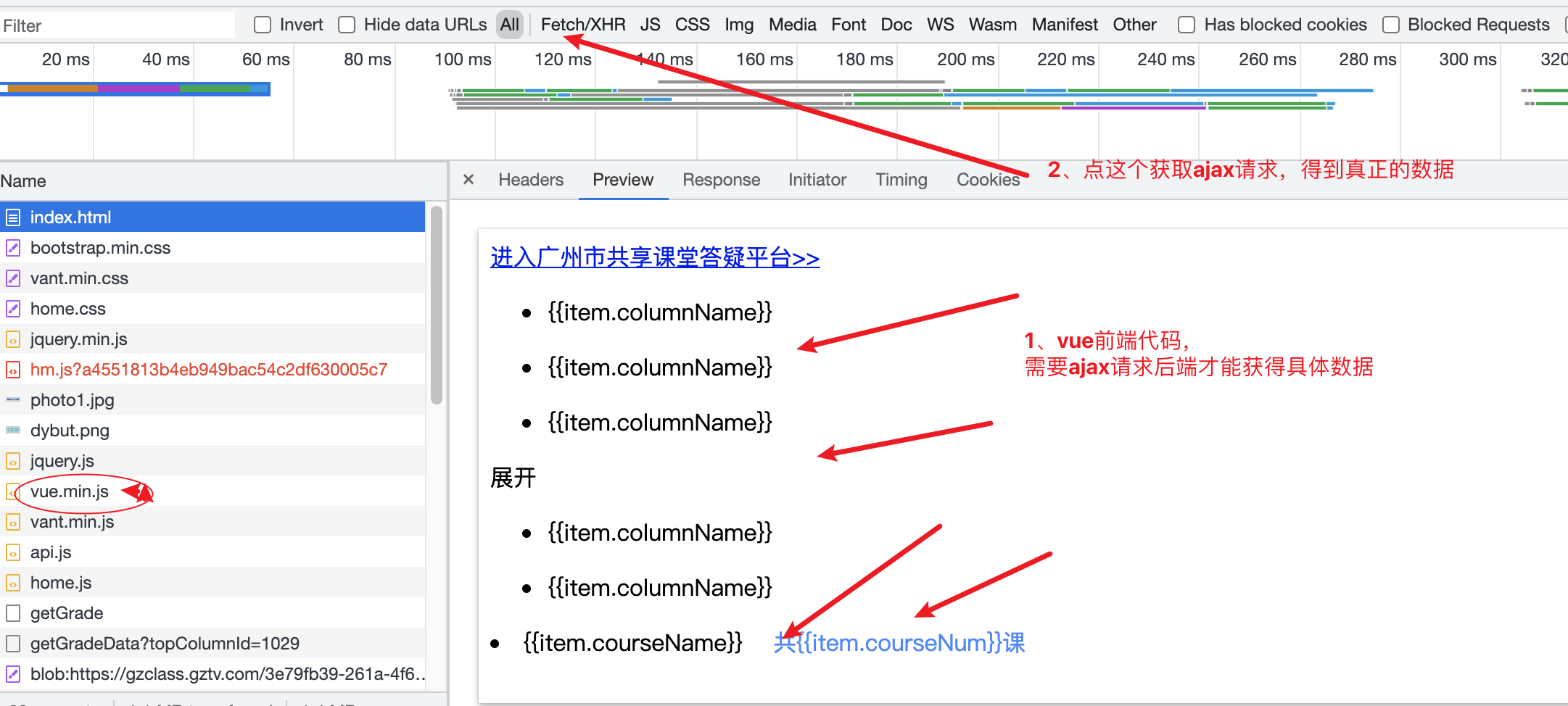1568x706 pixels.
Task: Click the vant.min.css stylesheet icon
Action: tap(13, 278)
